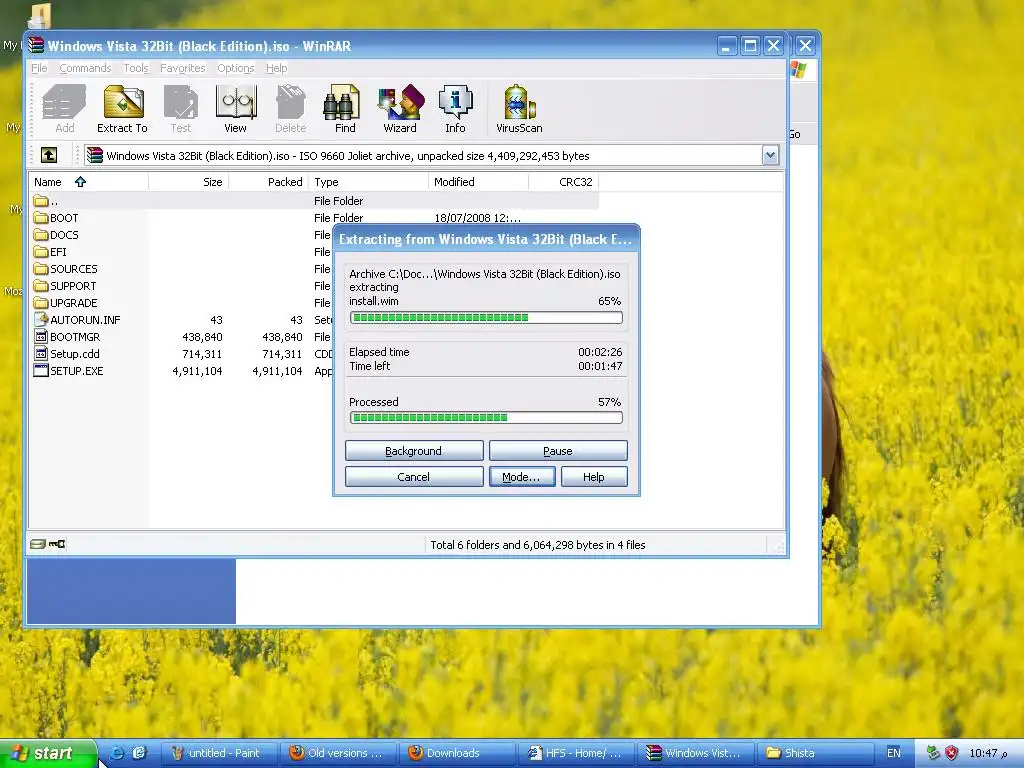Sort by the Type column header

tap(368, 182)
